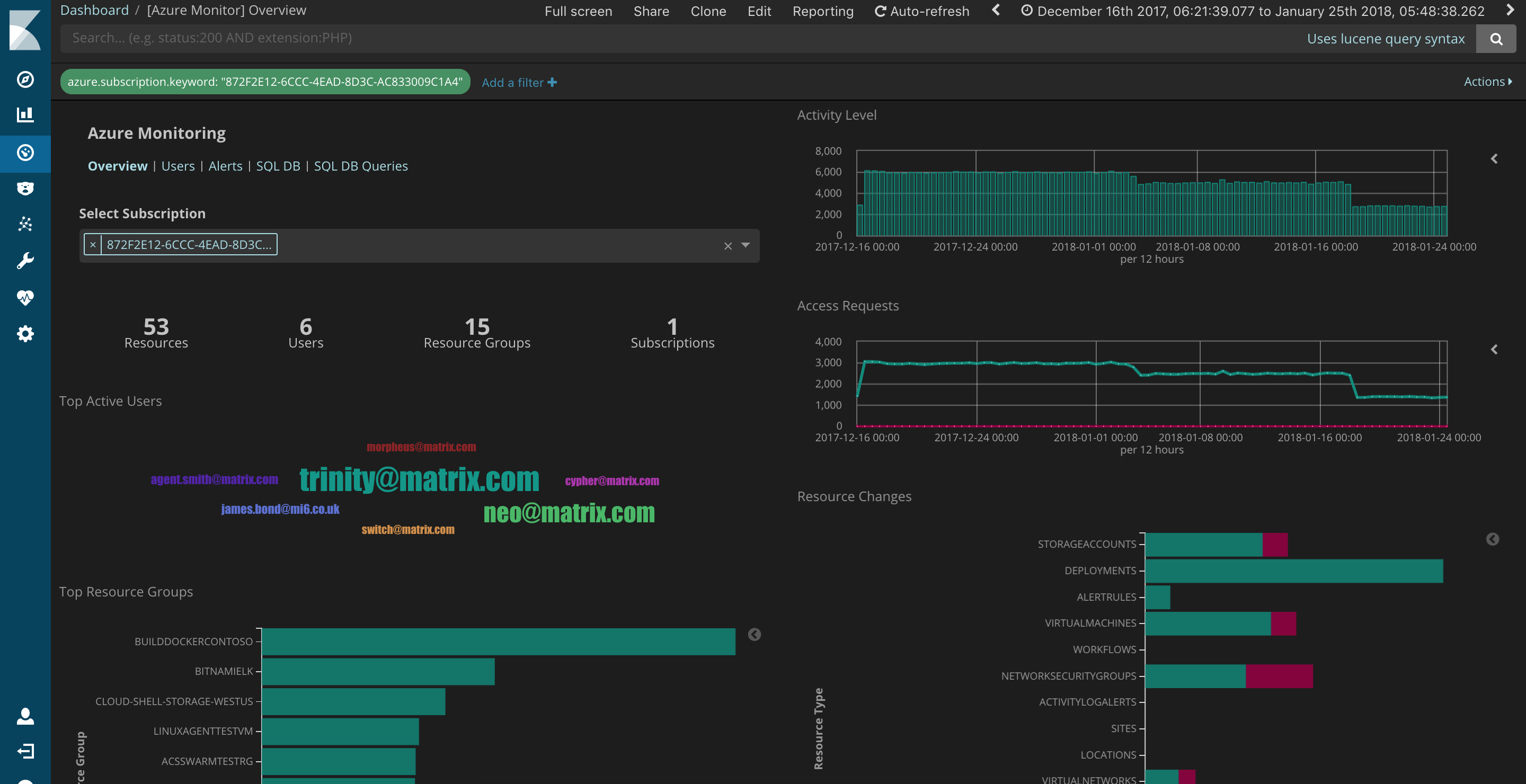
Task: Click neo@matrix.com in the tag cloud
Action: [569, 513]
